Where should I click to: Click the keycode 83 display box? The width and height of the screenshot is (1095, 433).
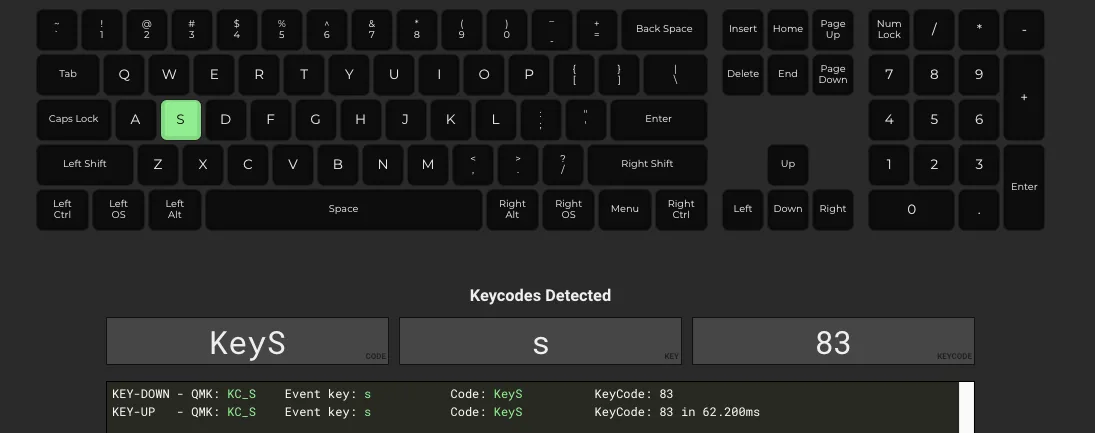point(833,342)
